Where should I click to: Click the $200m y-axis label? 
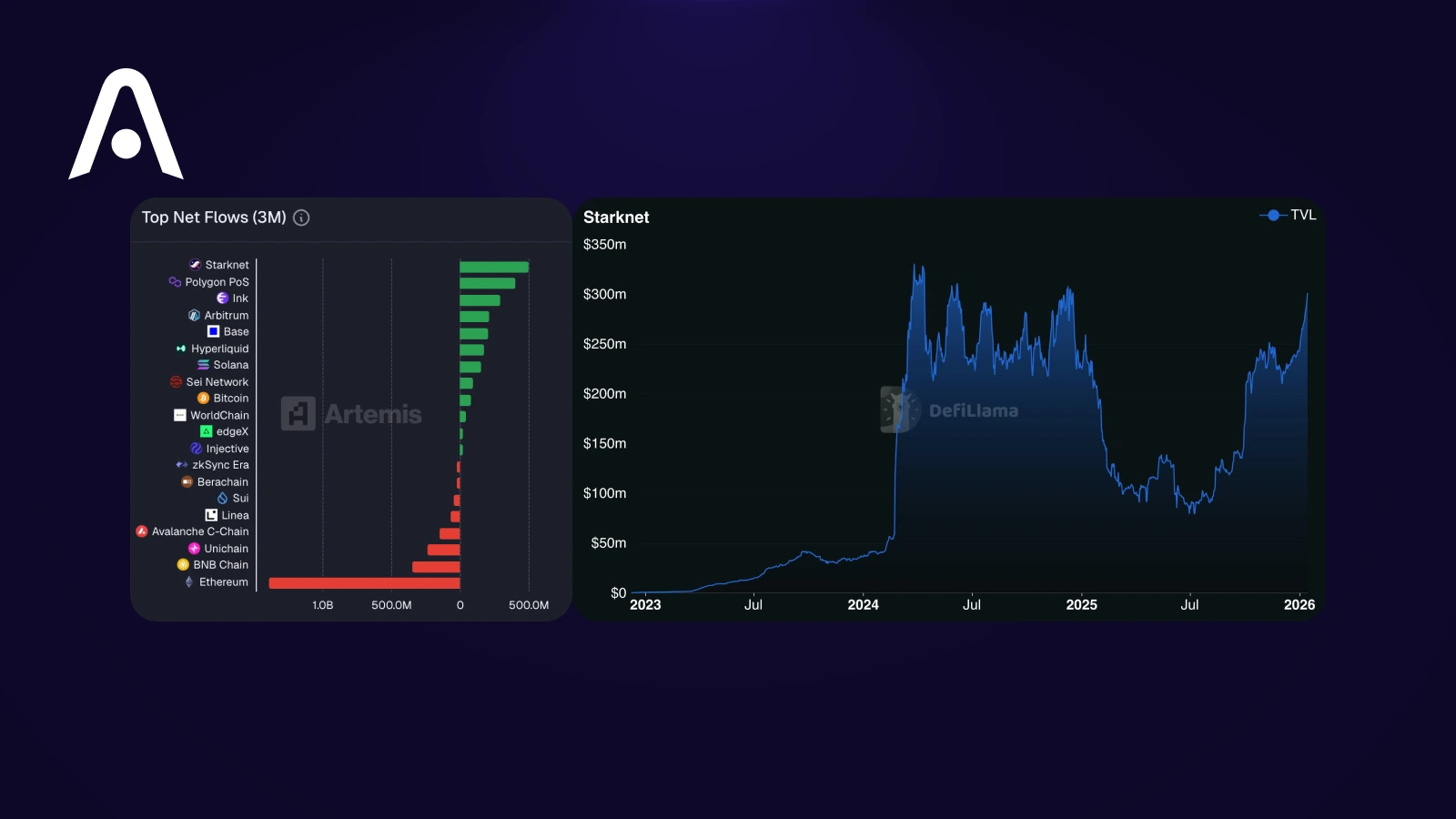pos(605,394)
